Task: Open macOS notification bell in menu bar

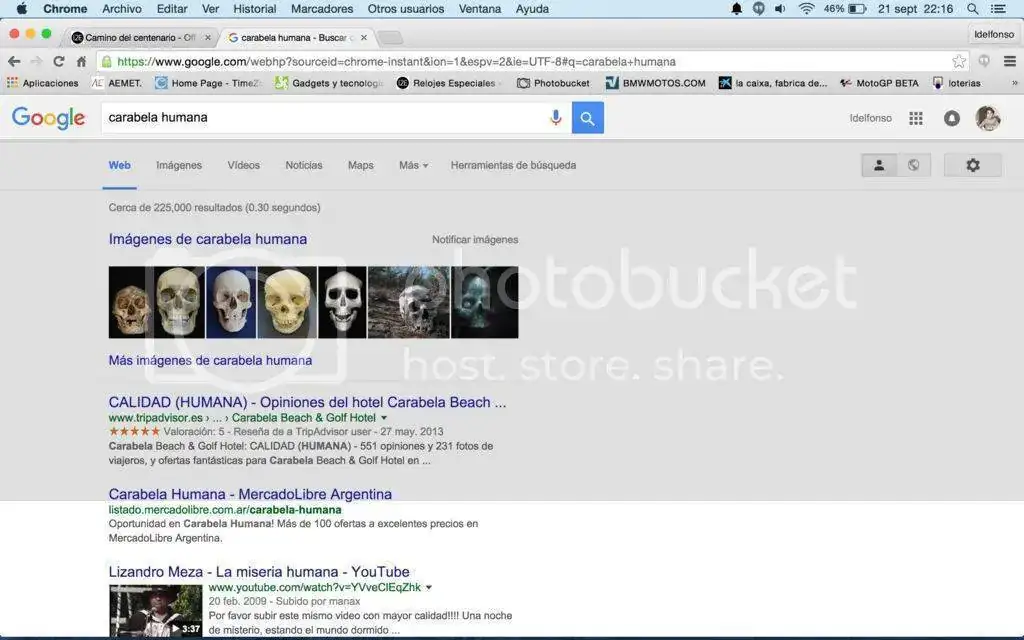Action: pos(736,8)
